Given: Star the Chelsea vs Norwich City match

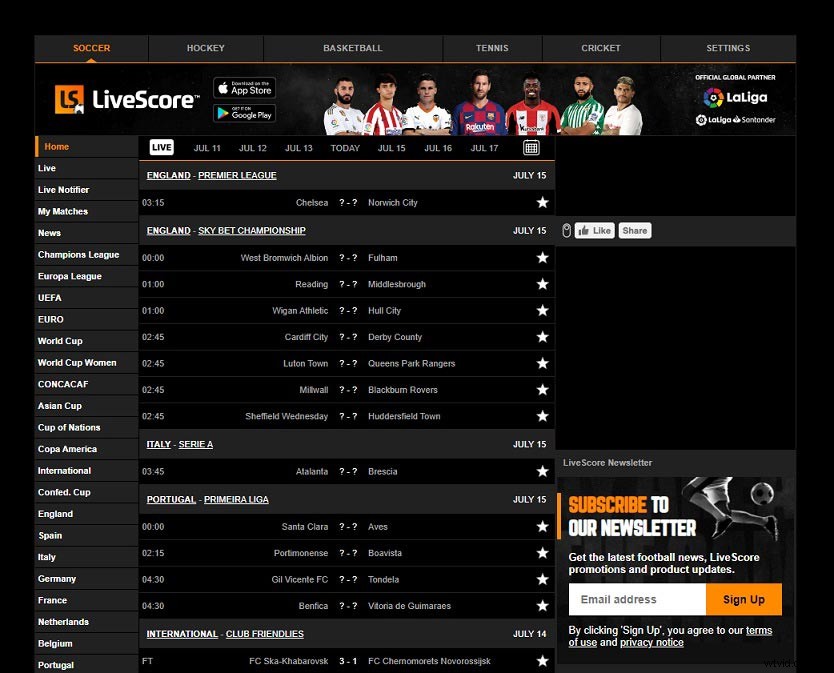Looking at the screenshot, I should [542, 202].
